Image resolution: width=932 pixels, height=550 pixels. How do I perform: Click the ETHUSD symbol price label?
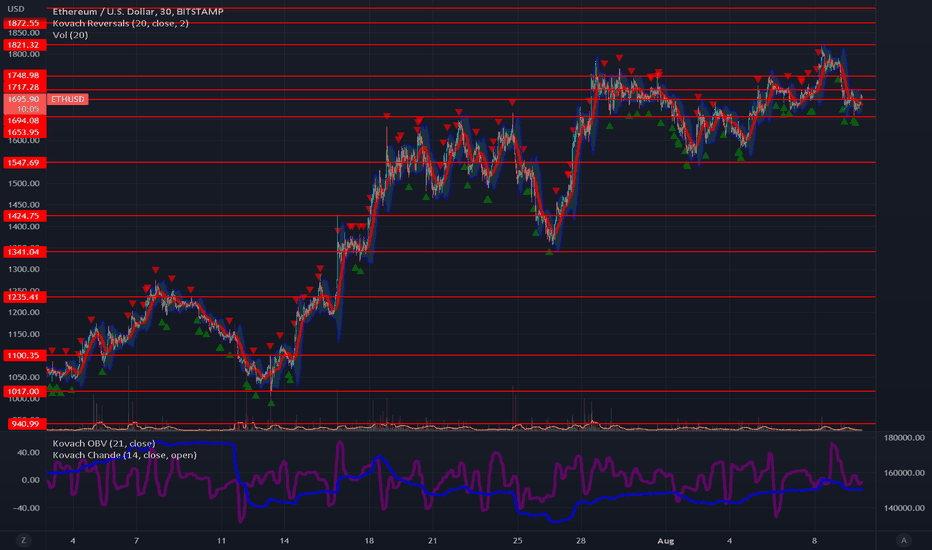68,99
